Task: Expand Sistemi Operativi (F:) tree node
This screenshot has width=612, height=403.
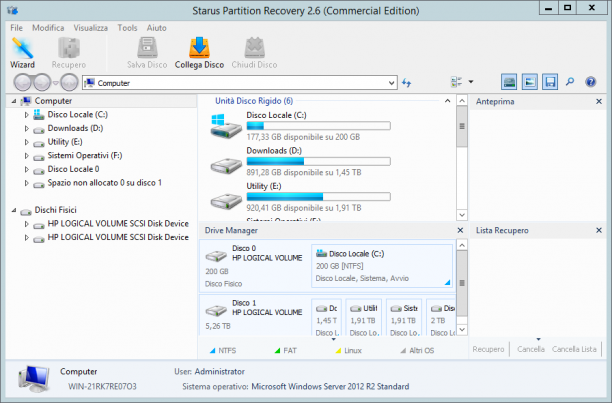Action: (x=27, y=156)
